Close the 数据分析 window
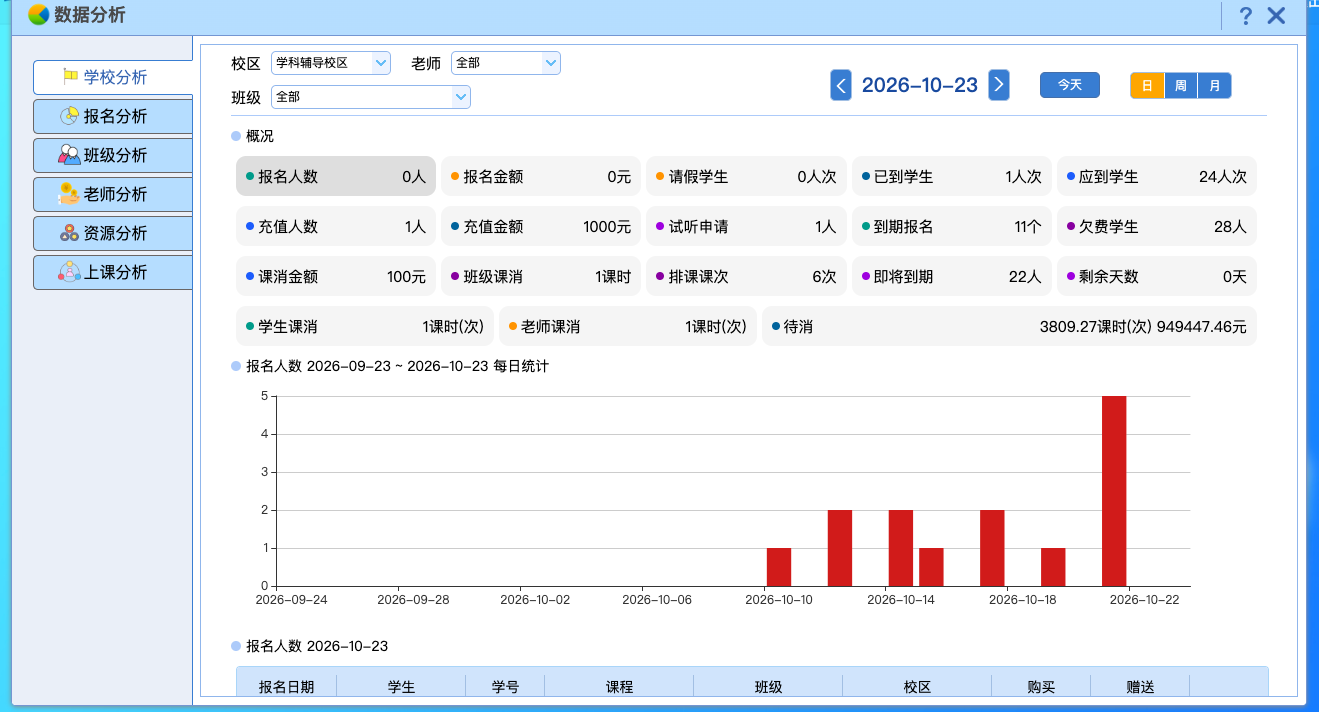Screen dimensions: 1319x712 click(x=1276, y=16)
